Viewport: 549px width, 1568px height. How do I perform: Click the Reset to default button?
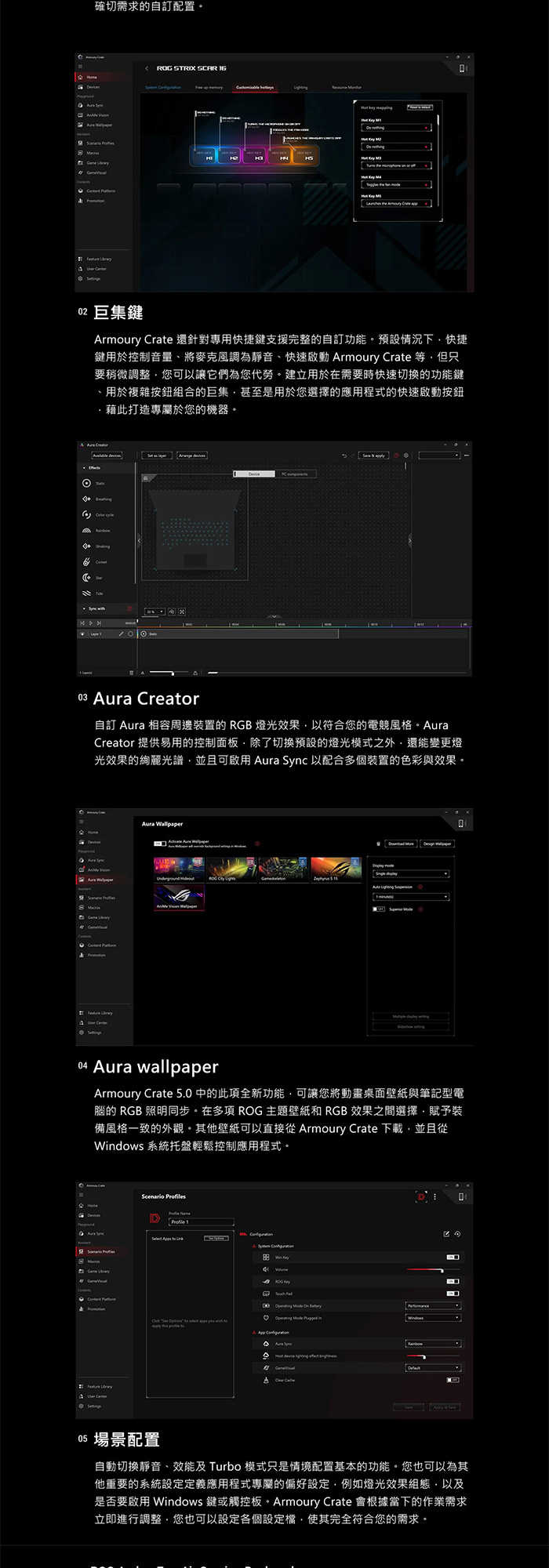[420, 107]
